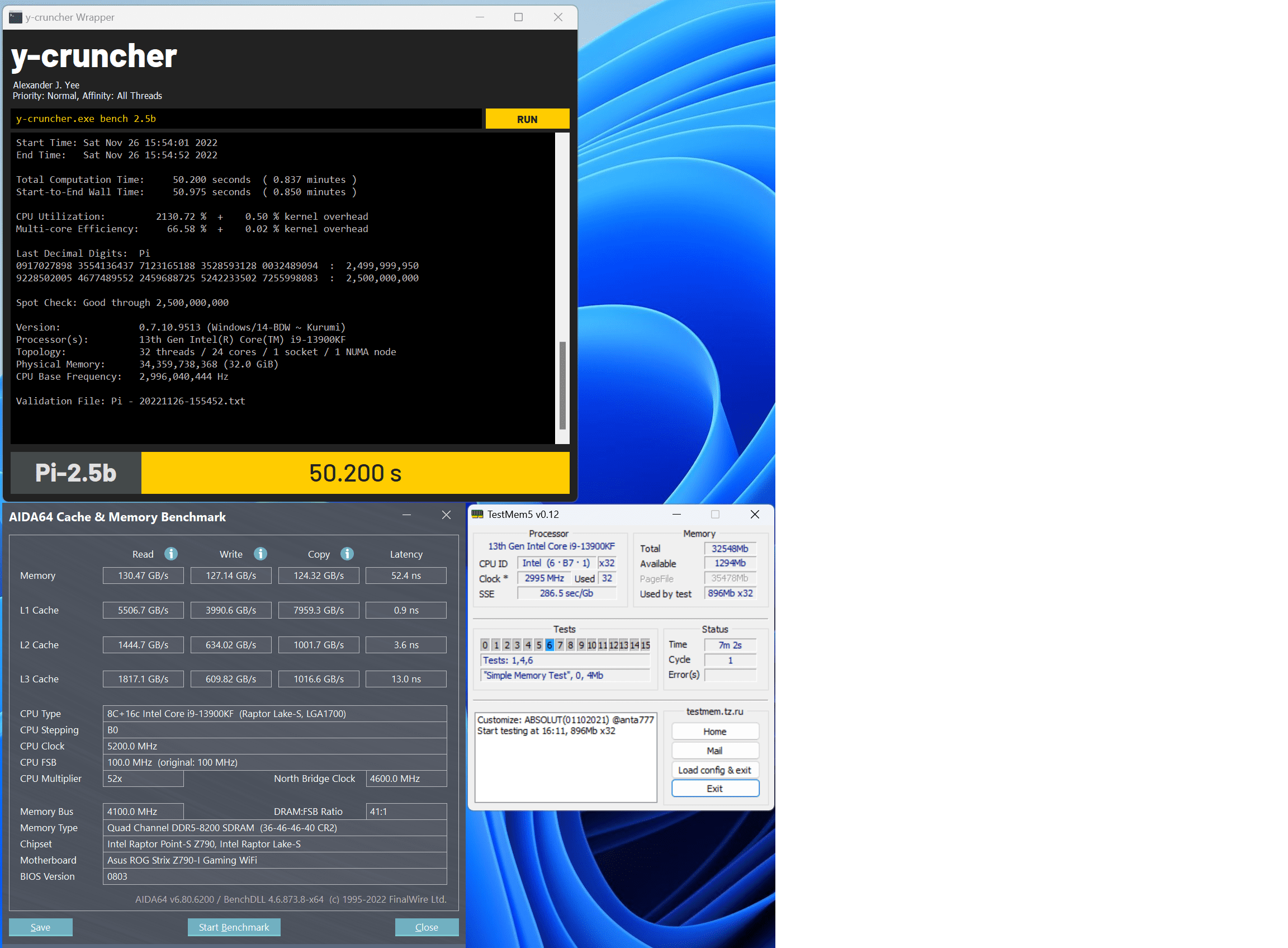Click the Memory Copy value 124.32 GB/s
This screenshot has width=1288, height=948.
tap(319, 576)
